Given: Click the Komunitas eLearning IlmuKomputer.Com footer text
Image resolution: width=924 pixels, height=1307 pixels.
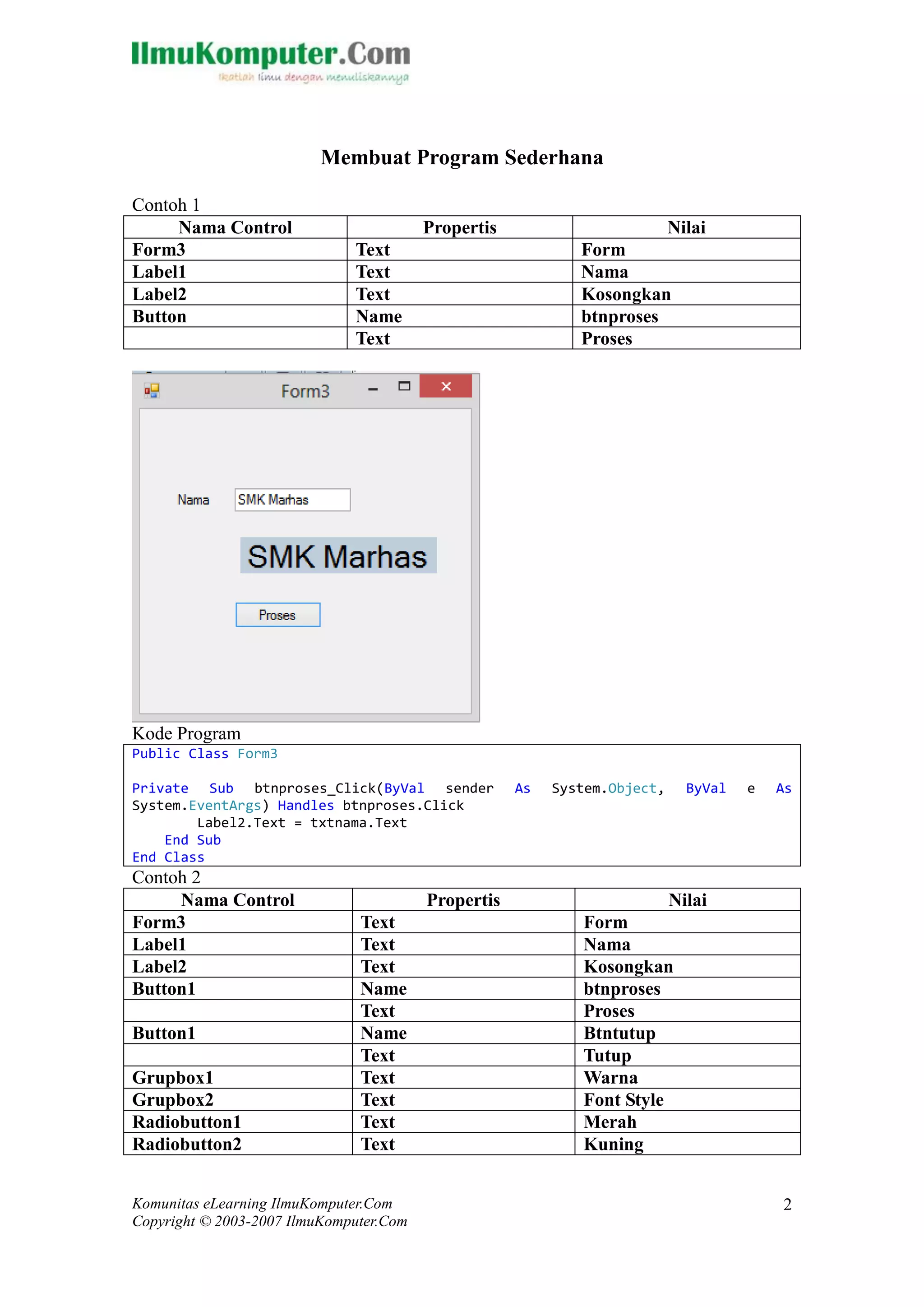Looking at the screenshot, I should pos(262,1203).
